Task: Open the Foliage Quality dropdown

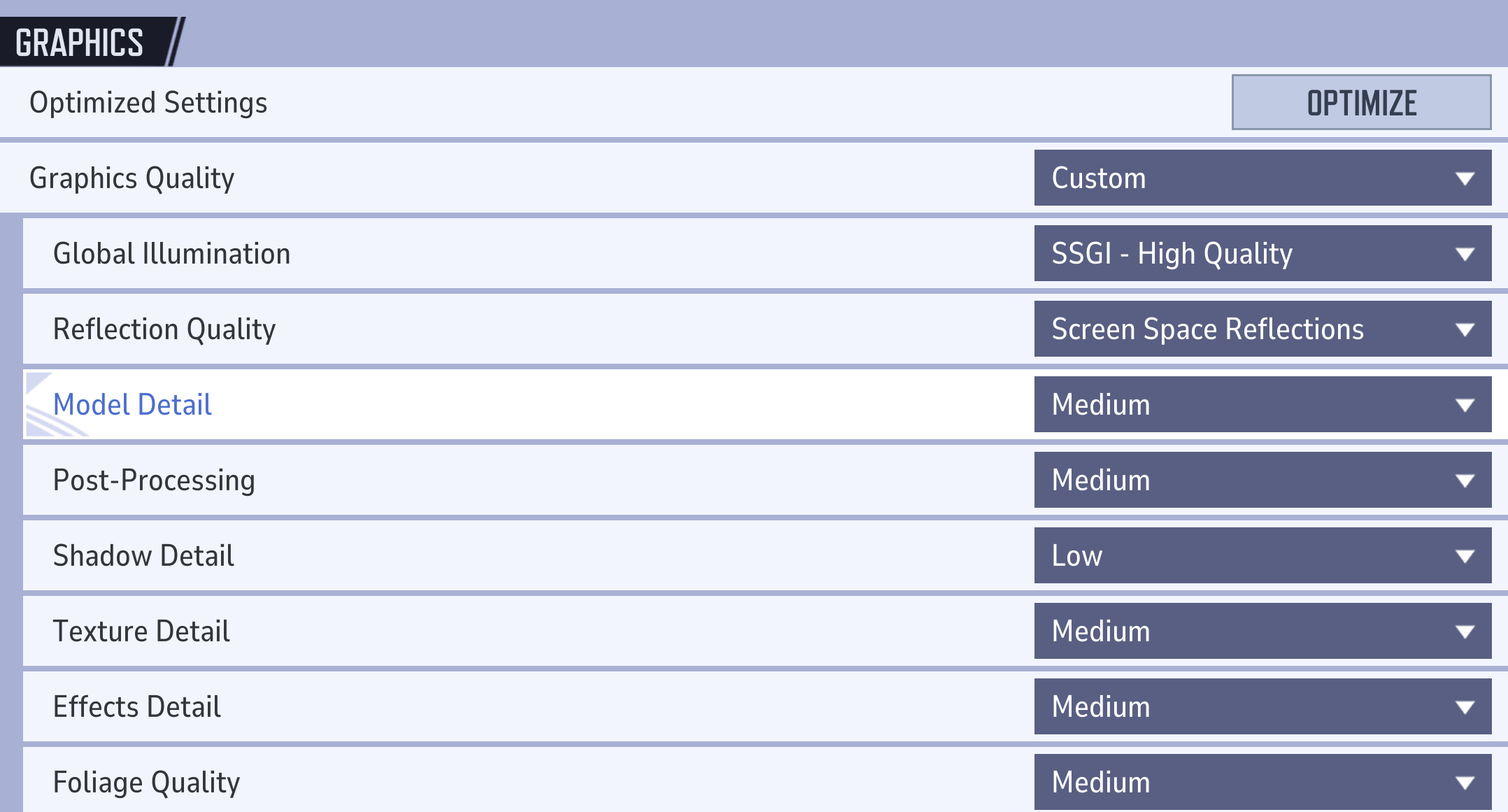Action: pos(1262,782)
